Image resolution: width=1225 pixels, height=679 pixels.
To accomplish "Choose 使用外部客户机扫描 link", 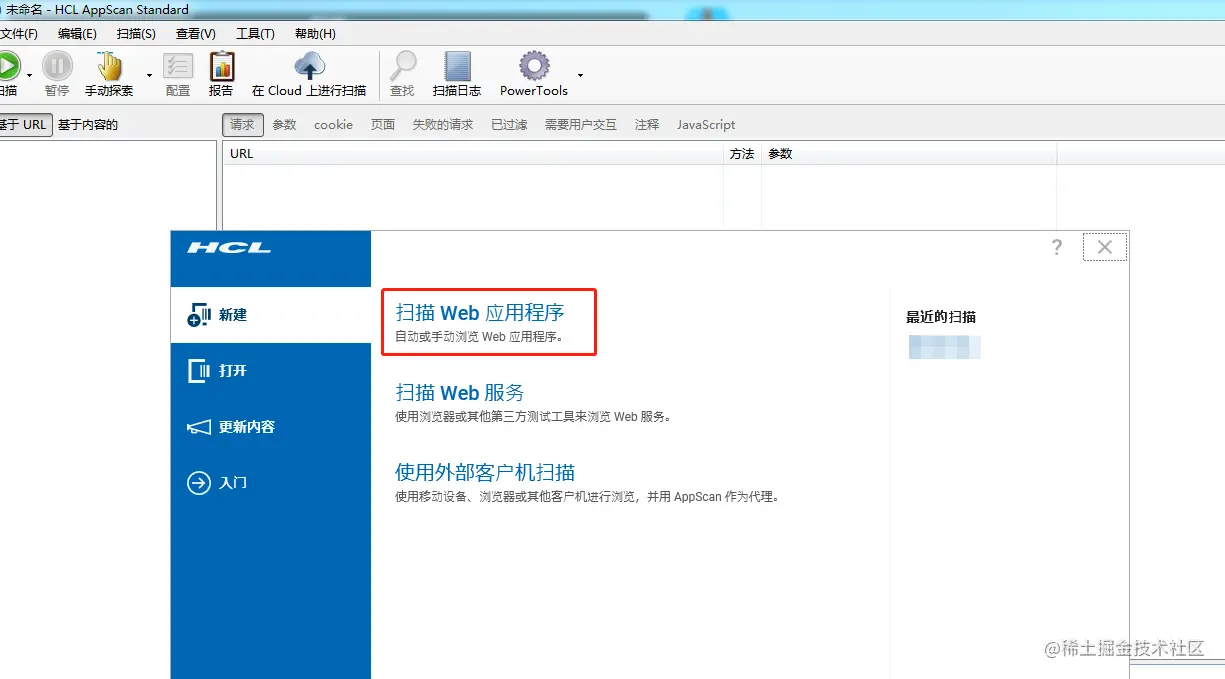I will click(485, 472).
